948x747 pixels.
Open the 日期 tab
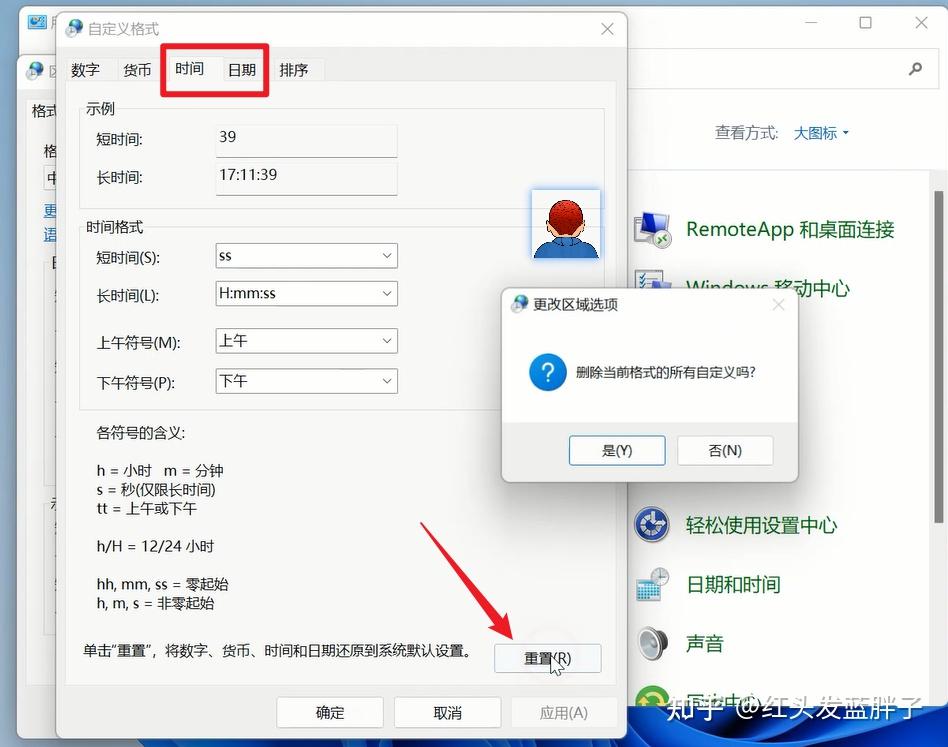(x=242, y=70)
